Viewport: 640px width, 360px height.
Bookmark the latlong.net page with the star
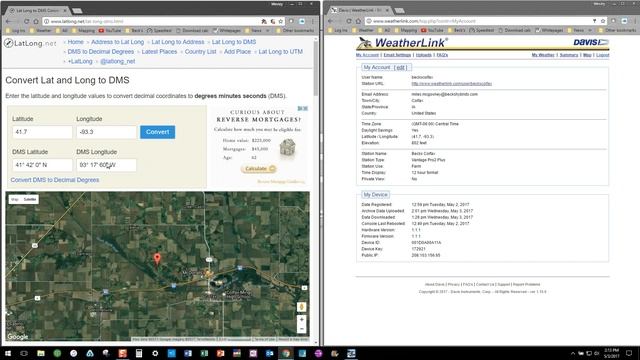tap(280, 21)
